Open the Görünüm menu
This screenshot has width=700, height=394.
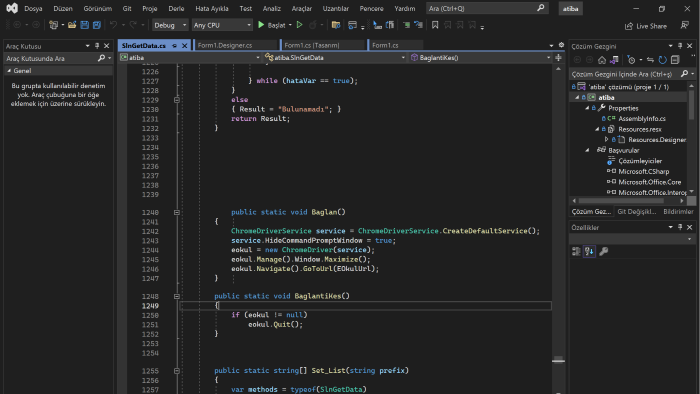click(98, 8)
